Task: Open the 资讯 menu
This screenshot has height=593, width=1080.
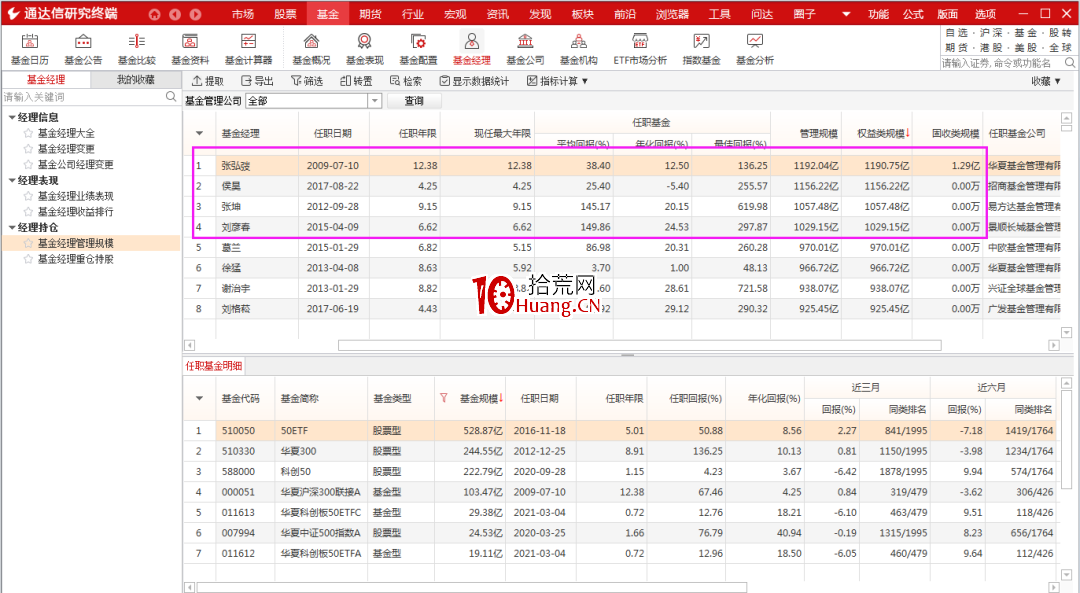Action: point(497,14)
